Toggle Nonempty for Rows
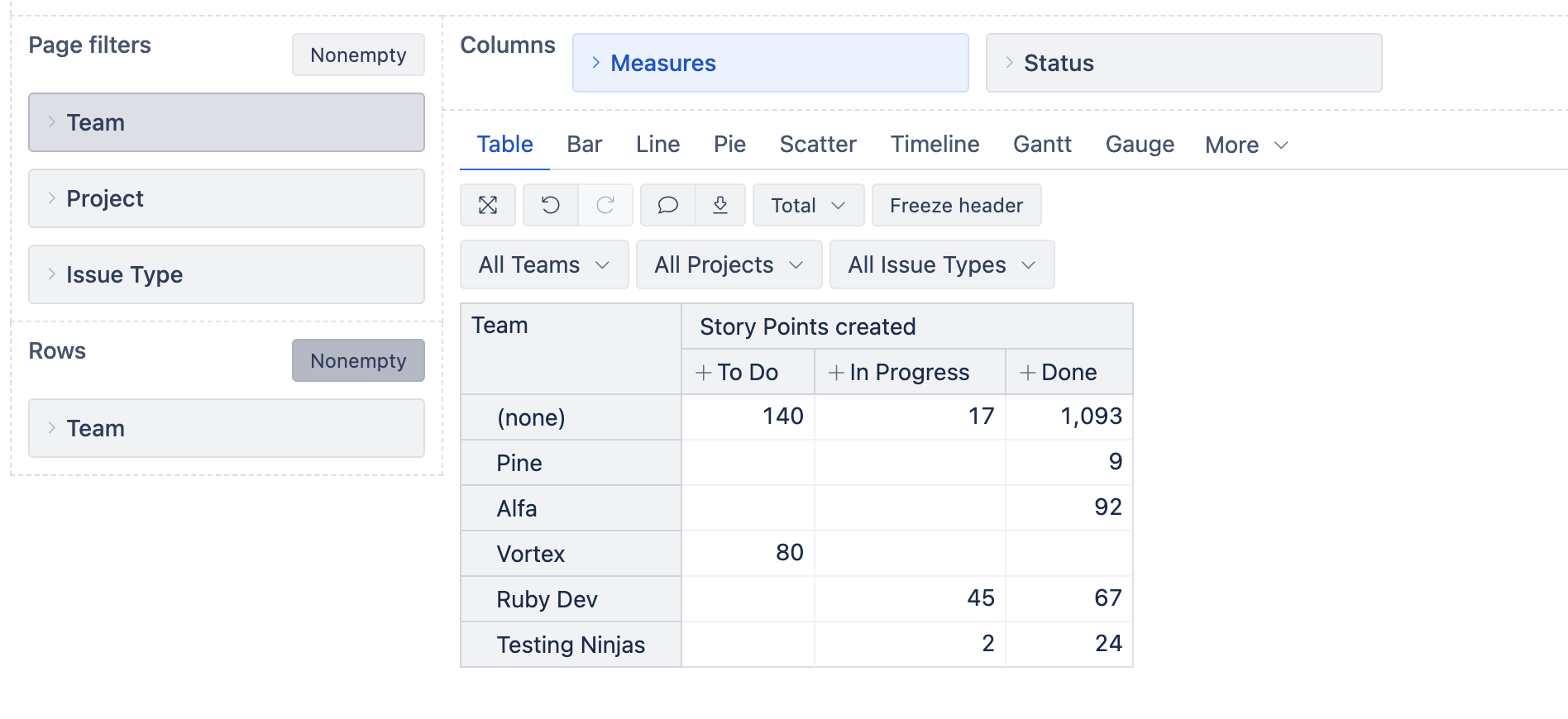This screenshot has height=719, width=1568. [358, 360]
